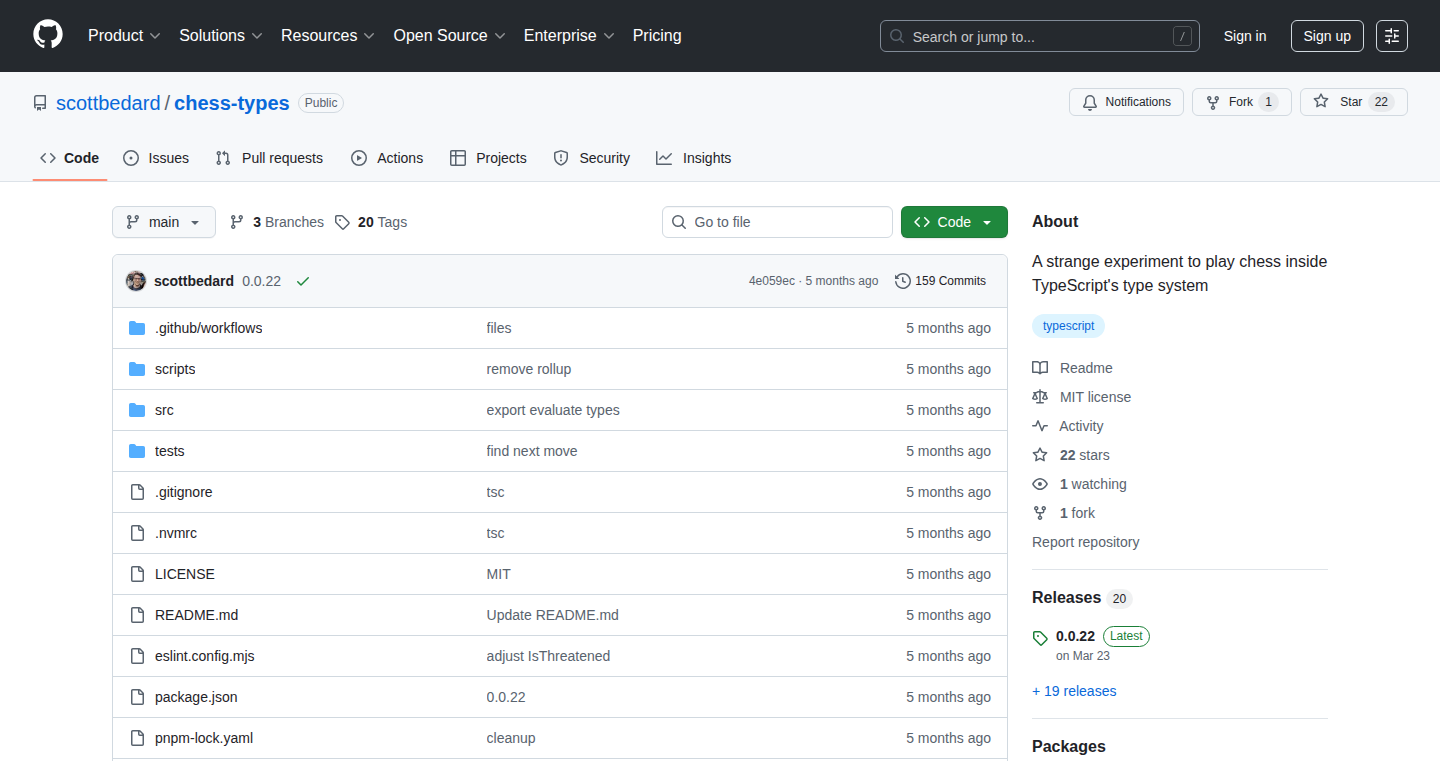View the 22 stars link
The height and width of the screenshot is (761, 1440).
(1071, 455)
